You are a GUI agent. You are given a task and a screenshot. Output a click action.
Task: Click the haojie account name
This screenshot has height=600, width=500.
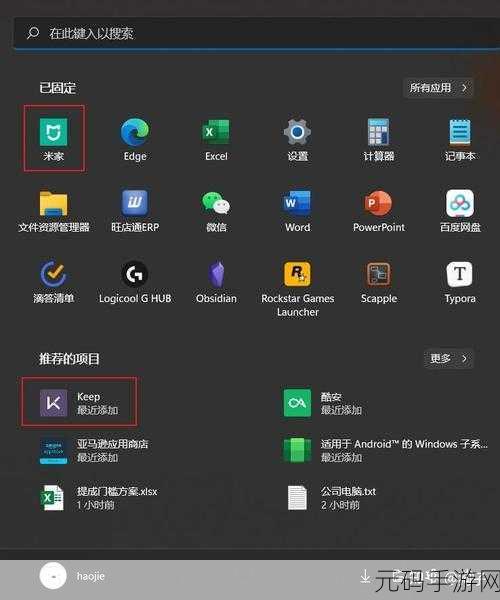click(x=91, y=576)
